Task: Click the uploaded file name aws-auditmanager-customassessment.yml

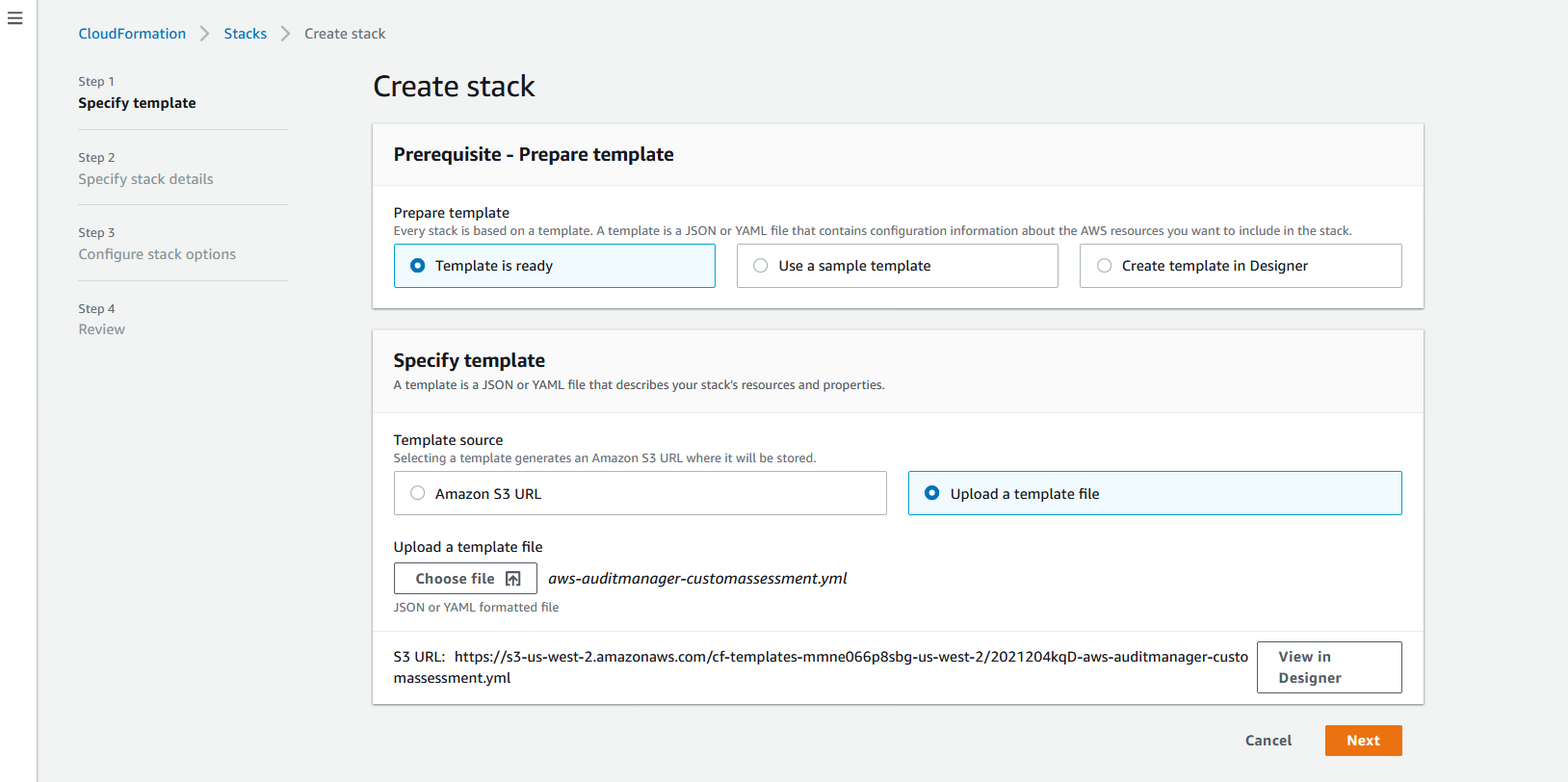Action: [x=697, y=579]
